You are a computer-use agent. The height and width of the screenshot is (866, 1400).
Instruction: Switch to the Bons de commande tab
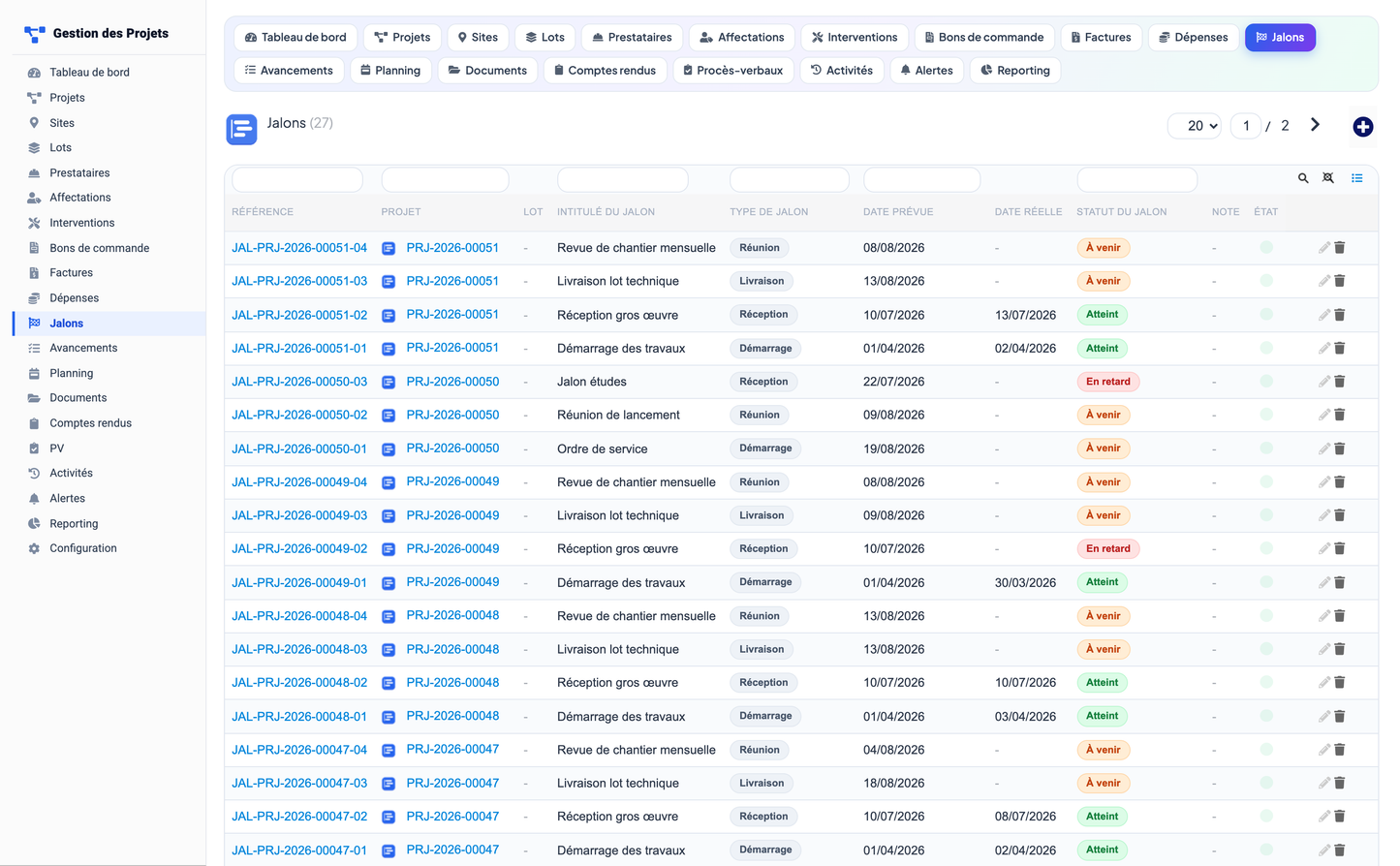983,38
